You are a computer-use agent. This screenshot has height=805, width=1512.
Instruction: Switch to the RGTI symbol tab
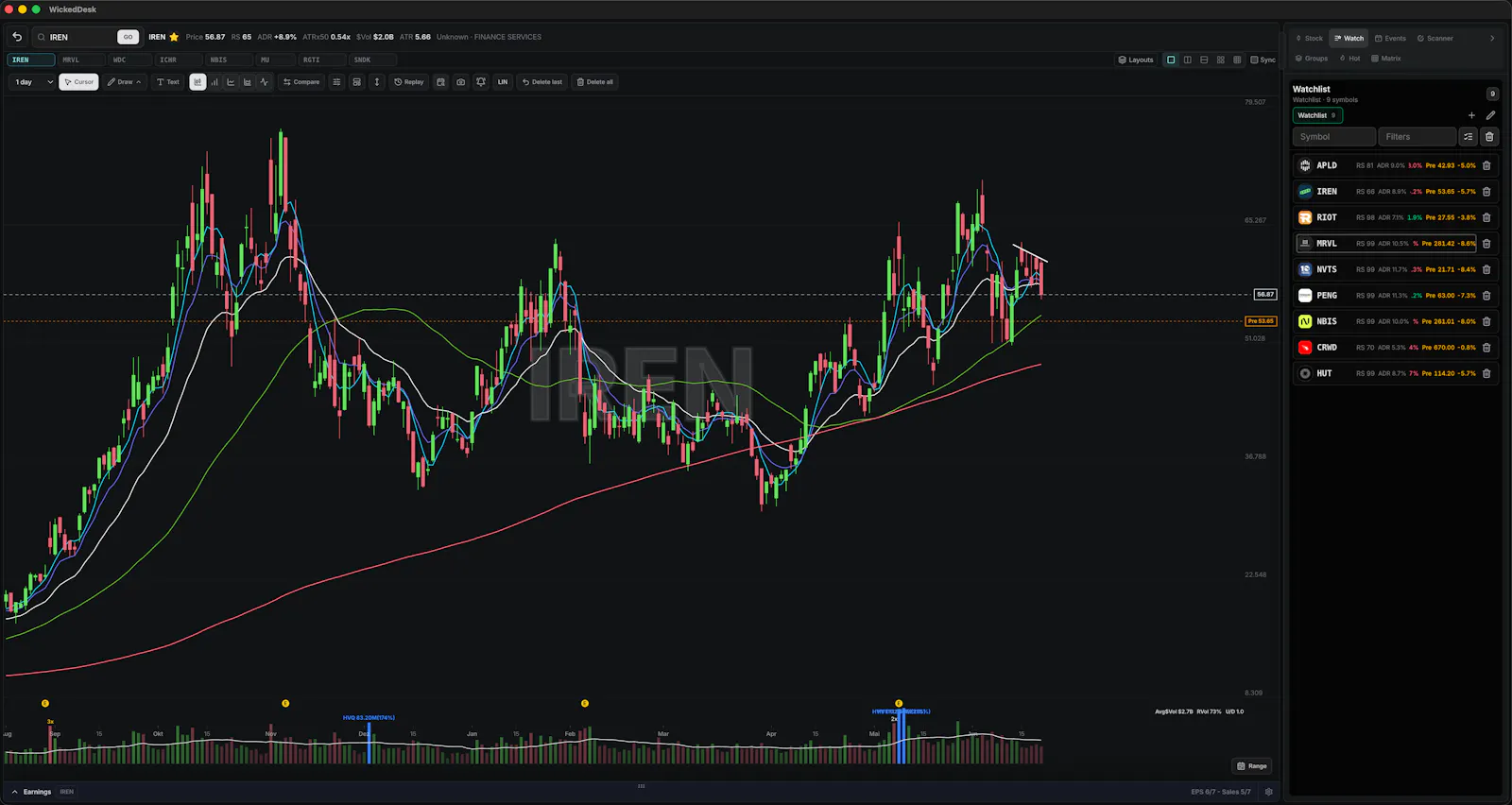pyautogui.click(x=321, y=60)
